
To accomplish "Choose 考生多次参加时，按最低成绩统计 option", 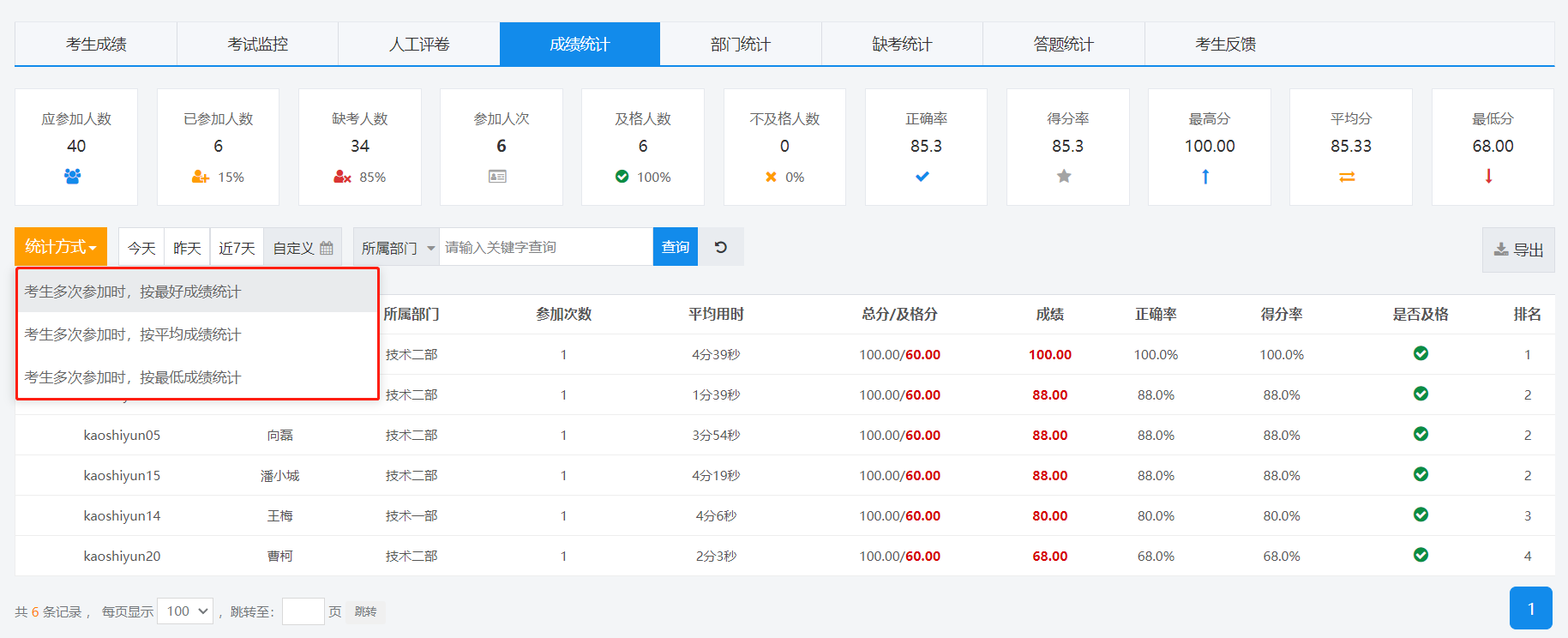I will tap(133, 377).
